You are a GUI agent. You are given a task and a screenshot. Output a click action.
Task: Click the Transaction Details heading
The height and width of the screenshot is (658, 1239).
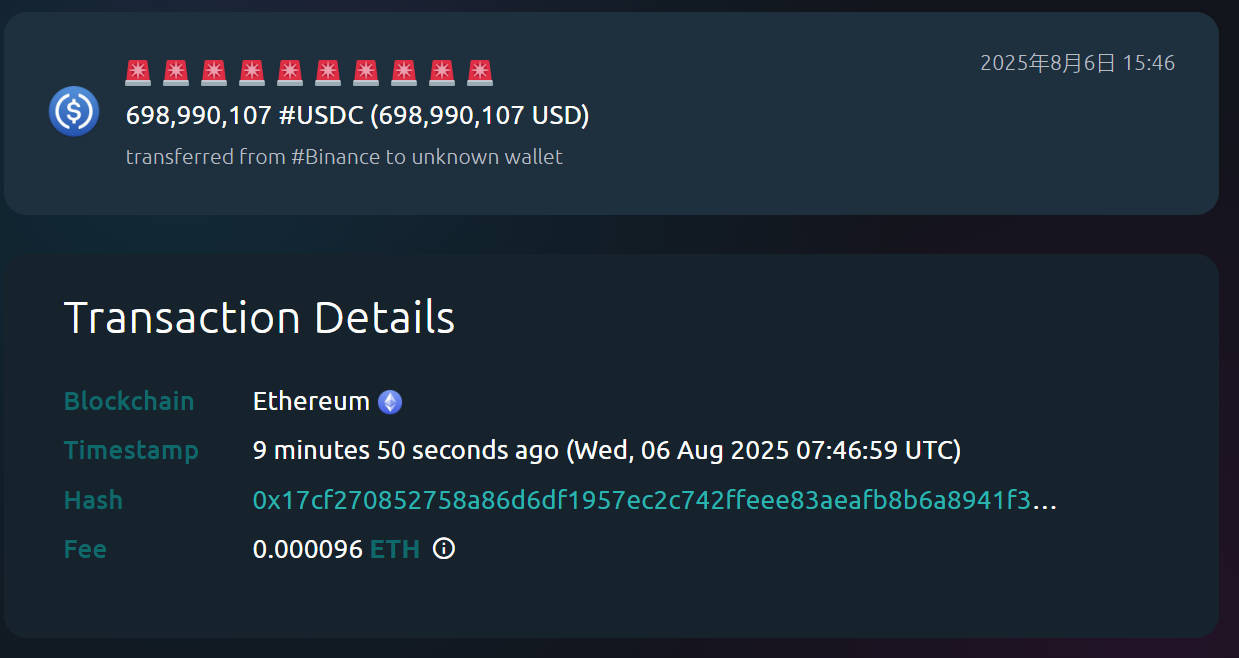click(259, 318)
